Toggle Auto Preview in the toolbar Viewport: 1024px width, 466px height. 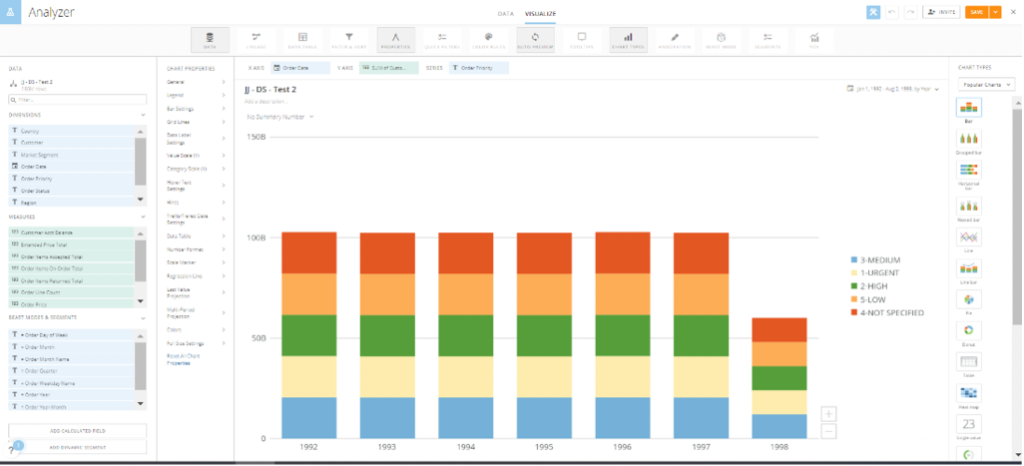coord(535,40)
